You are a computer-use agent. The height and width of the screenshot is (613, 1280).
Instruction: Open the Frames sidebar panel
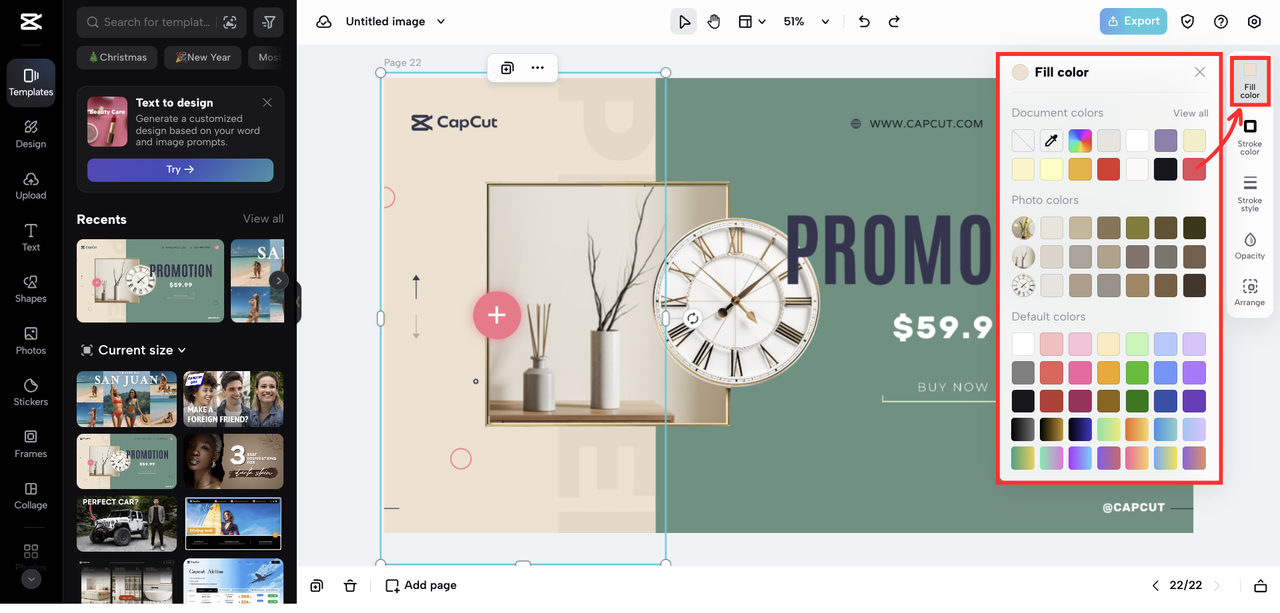point(31,444)
